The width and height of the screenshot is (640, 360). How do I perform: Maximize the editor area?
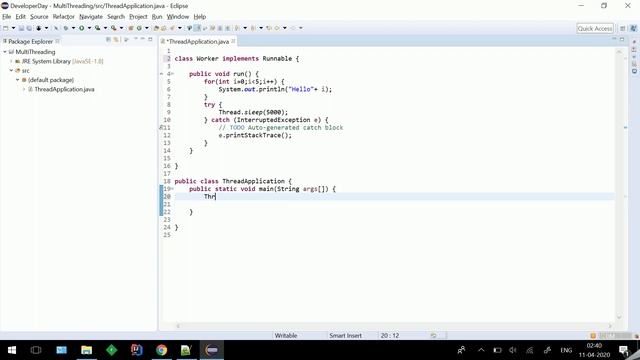pyautogui.click(x=622, y=39)
